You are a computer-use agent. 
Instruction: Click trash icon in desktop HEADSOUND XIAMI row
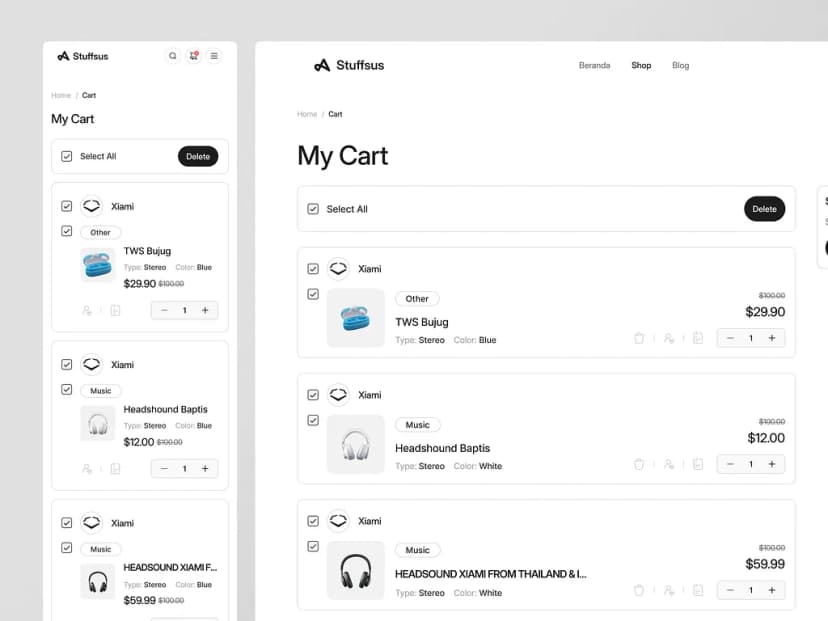pos(639,590)
